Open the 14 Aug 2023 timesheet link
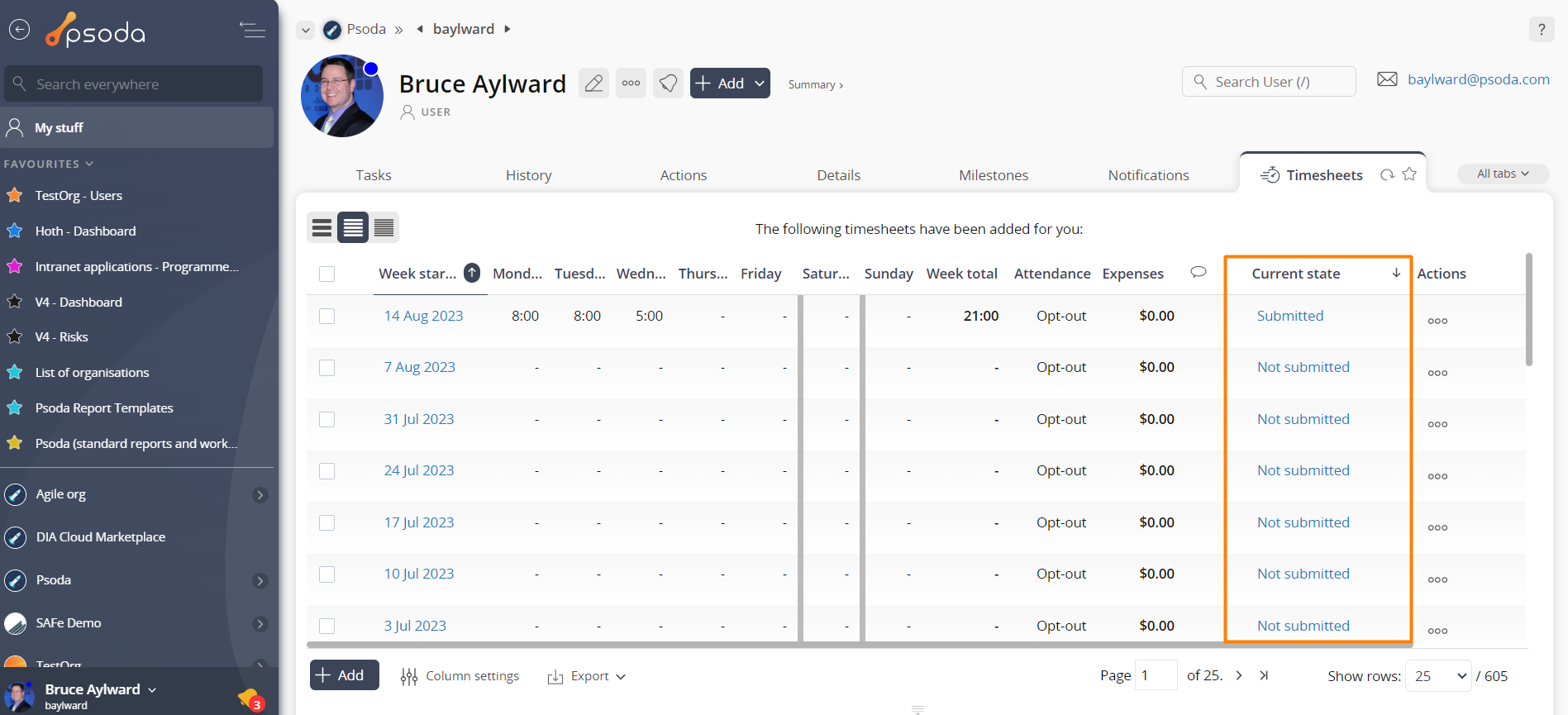The width and height of the screenshot is (1568, 715). click(x=423, y=316)
